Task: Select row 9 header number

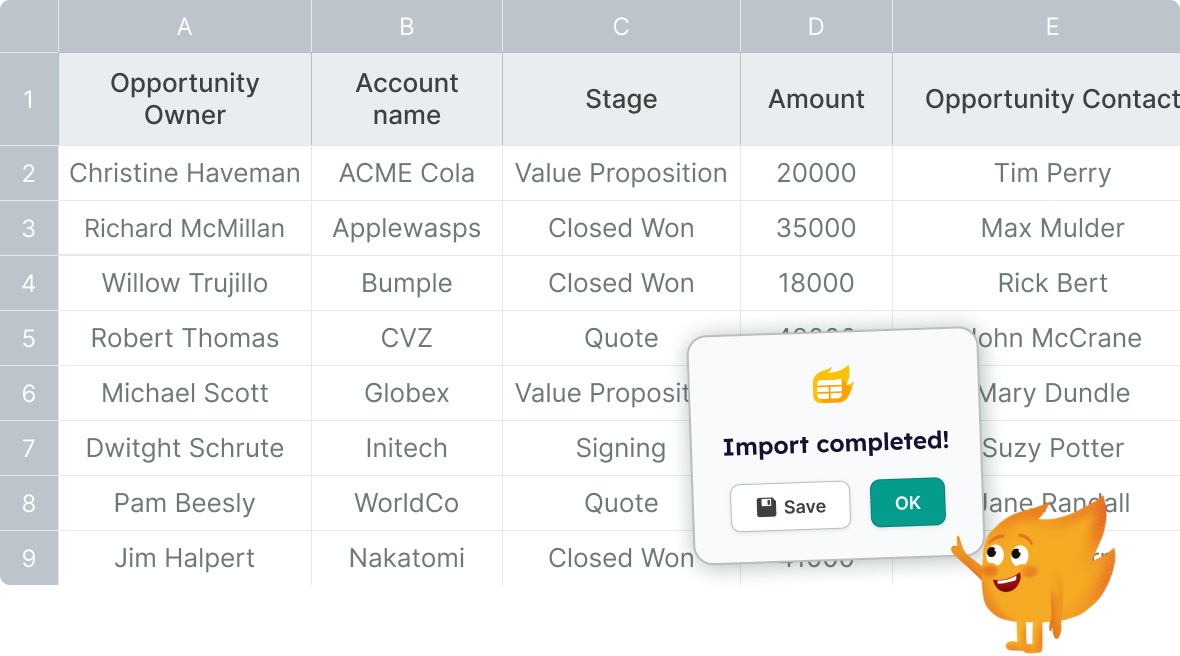Action: [29, 558]
